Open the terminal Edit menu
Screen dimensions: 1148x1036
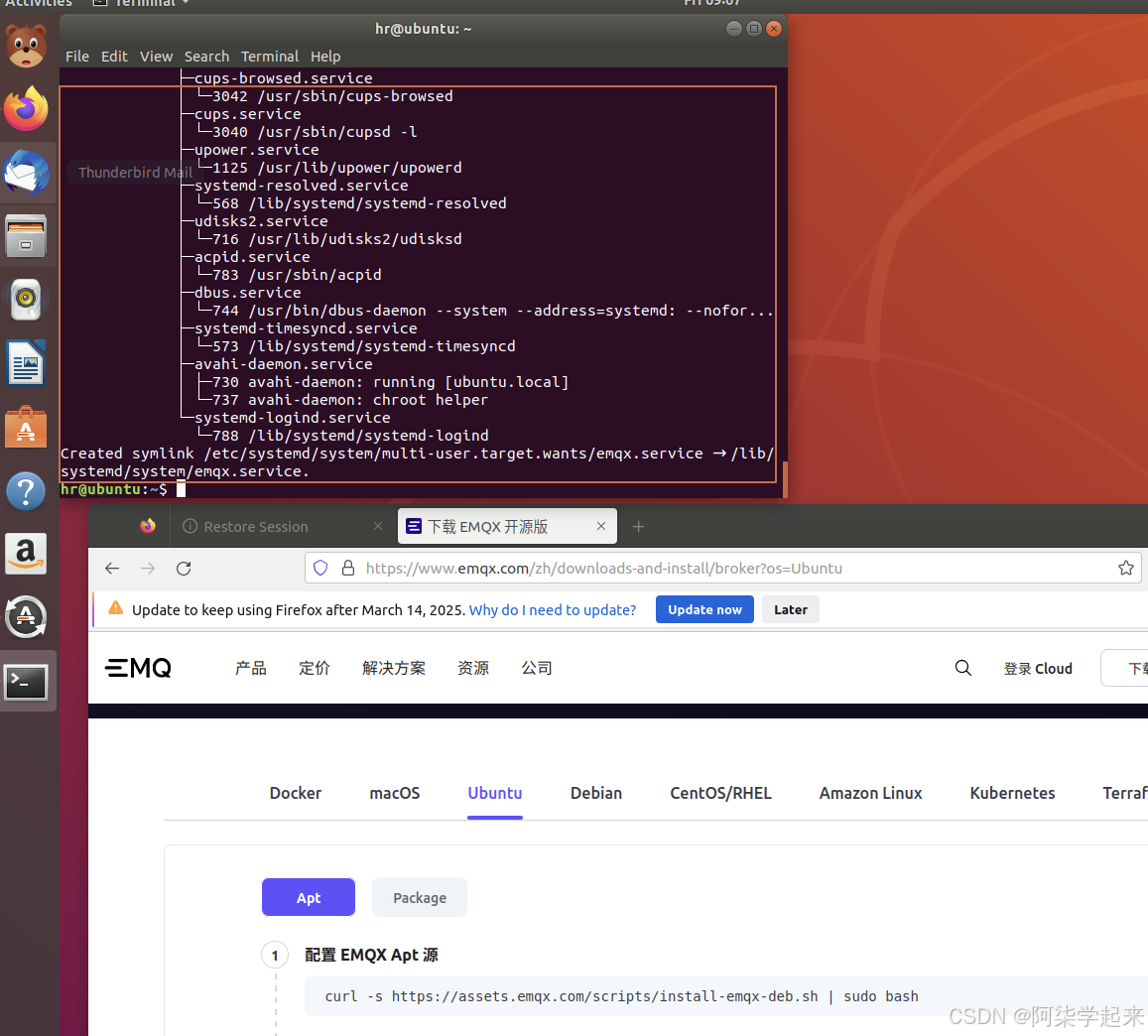[114, 57]
